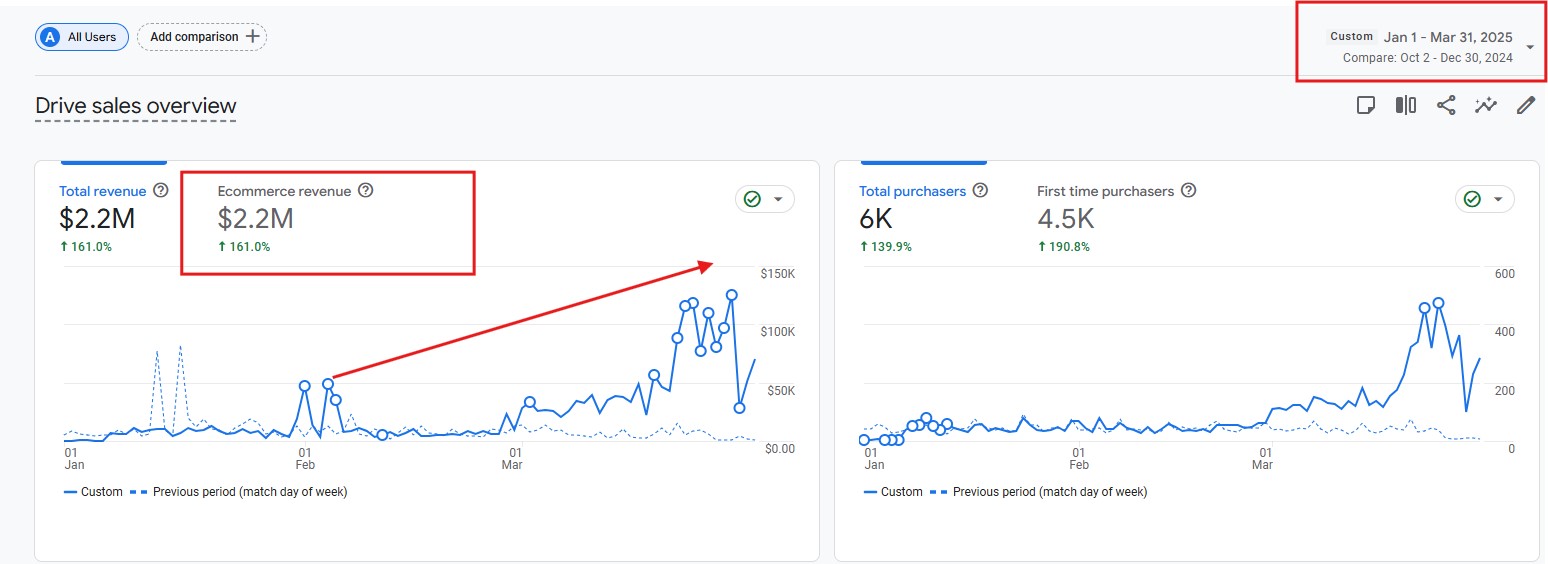Open help icon next to Total revenue
This screenshot has width=1548, height=564.
pos(161,191)
